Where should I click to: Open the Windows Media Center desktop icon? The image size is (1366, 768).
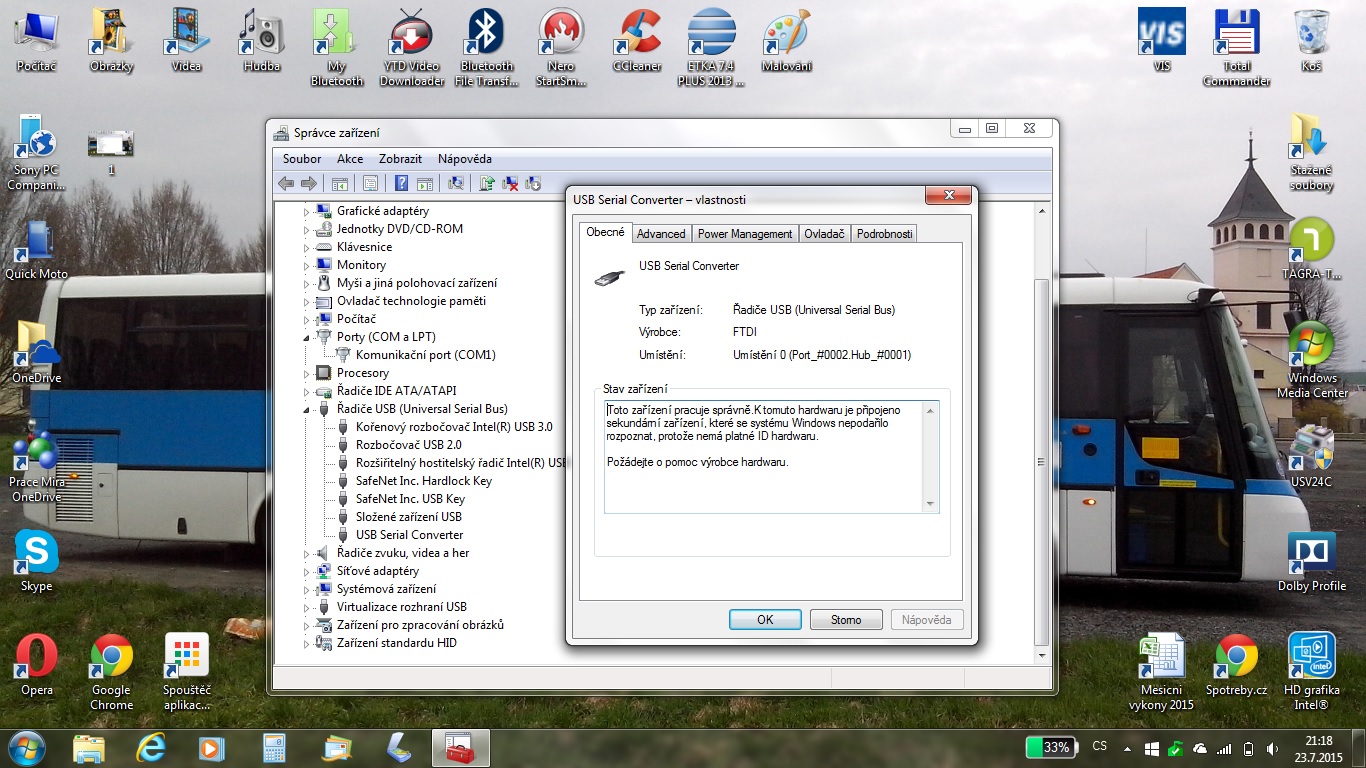[x=1312, y=360]
